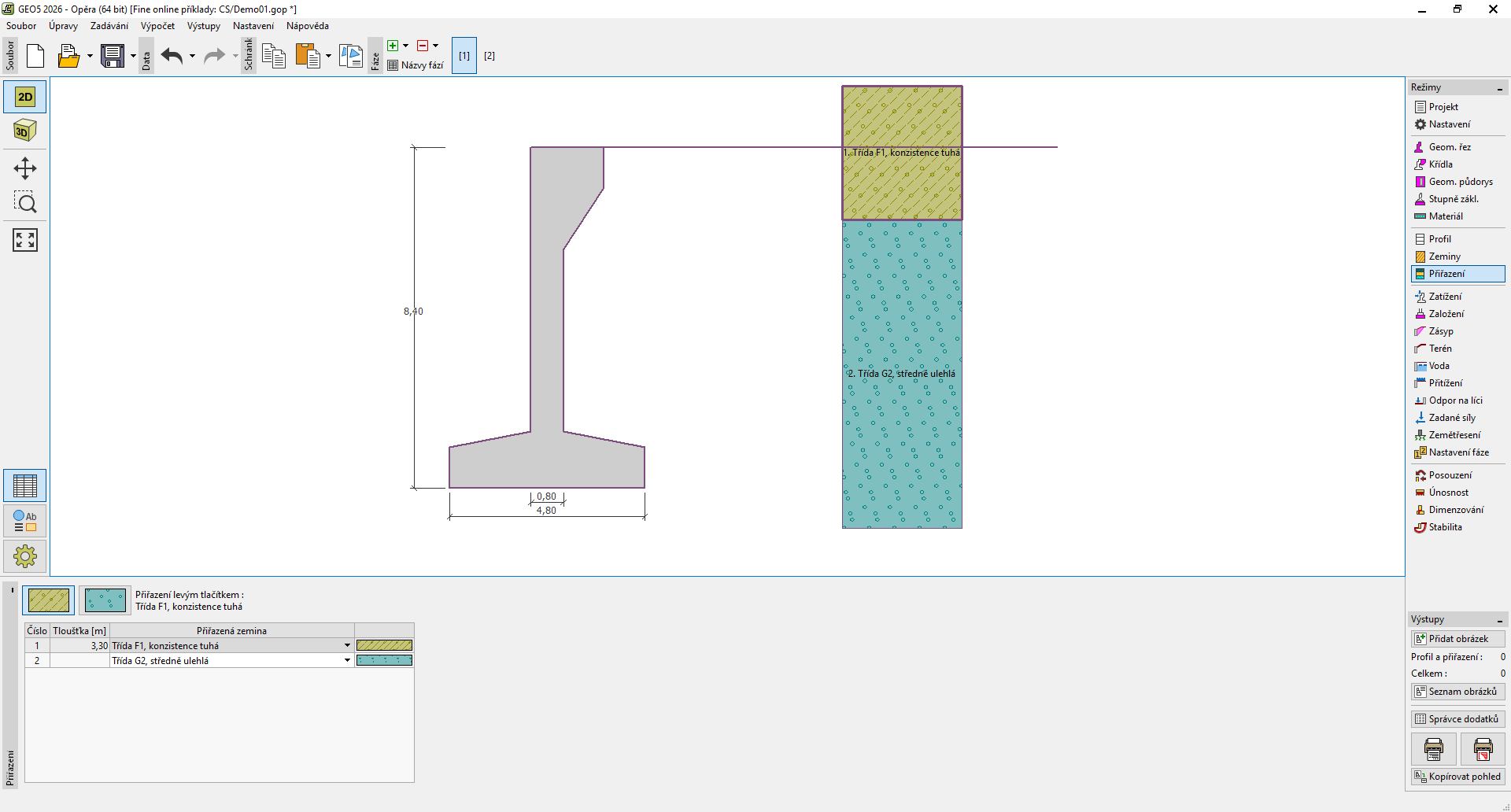Click the undo arrow icon
The image size is (1511, 812).
[x=172, y=56]
